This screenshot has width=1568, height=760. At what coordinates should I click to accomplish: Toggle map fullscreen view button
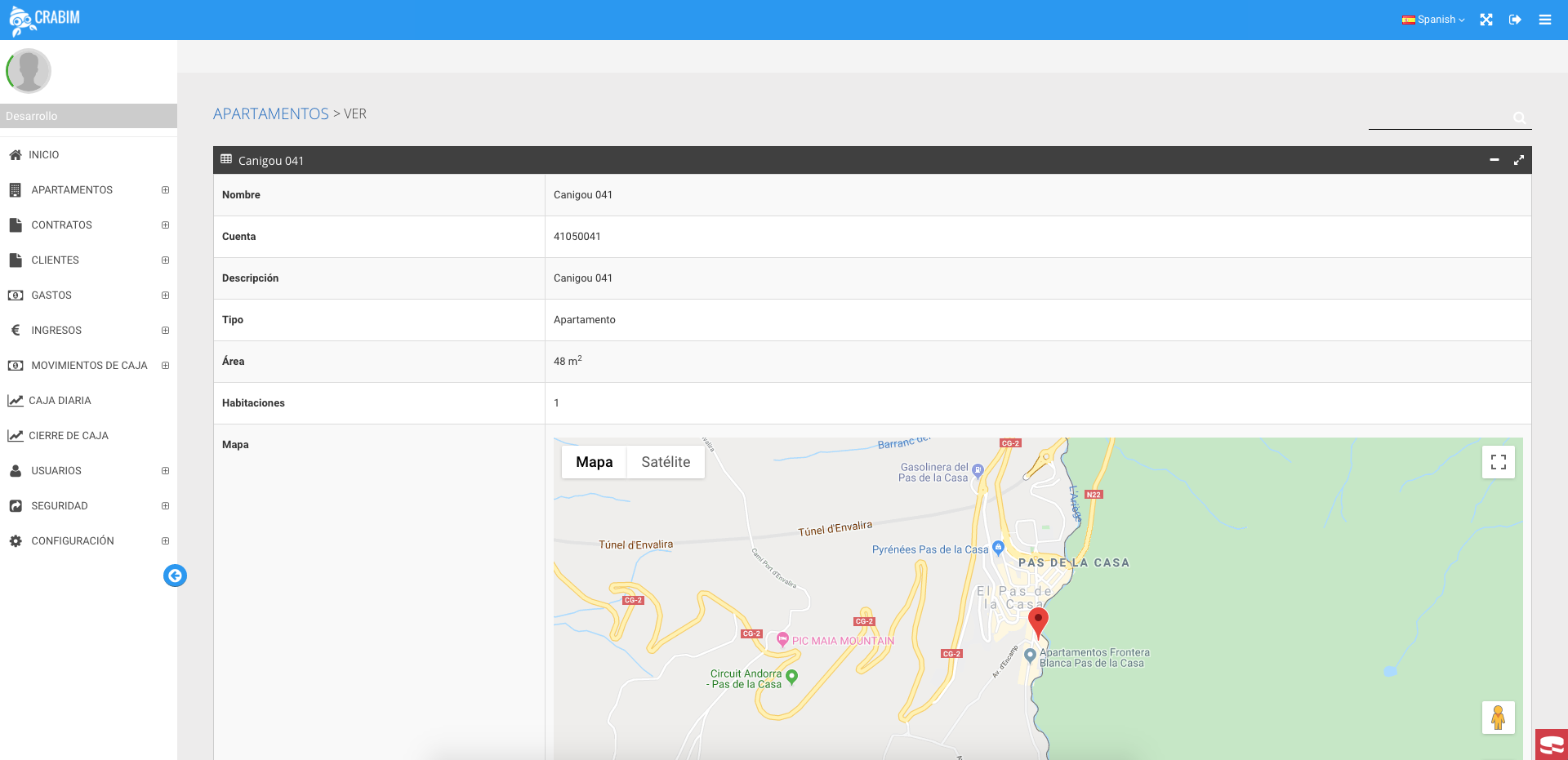pyautogui.click(x=1498, y=462)
